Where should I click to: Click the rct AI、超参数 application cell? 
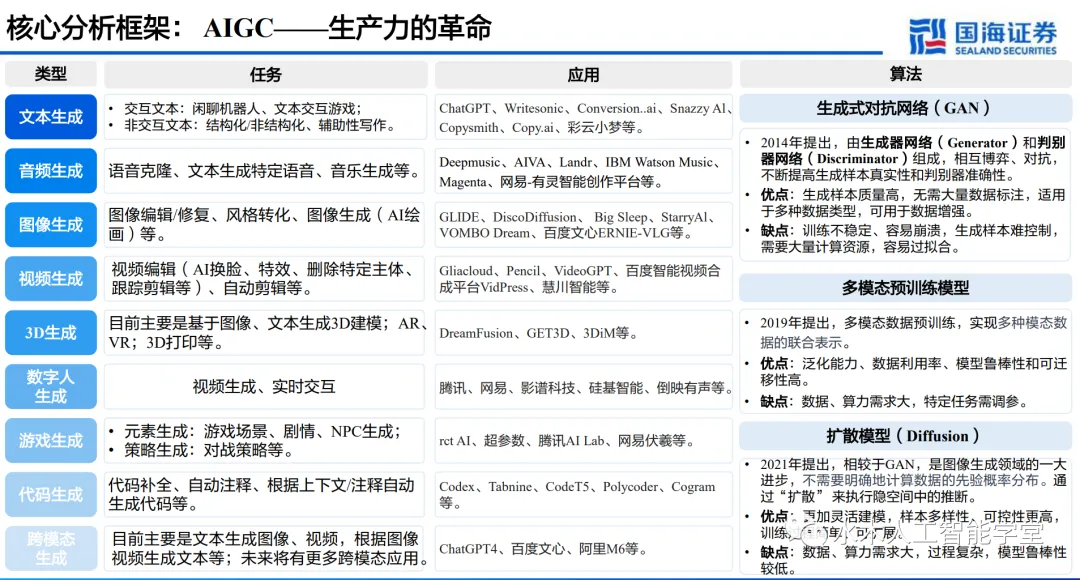pyautogui.click(x=583, y=440)
